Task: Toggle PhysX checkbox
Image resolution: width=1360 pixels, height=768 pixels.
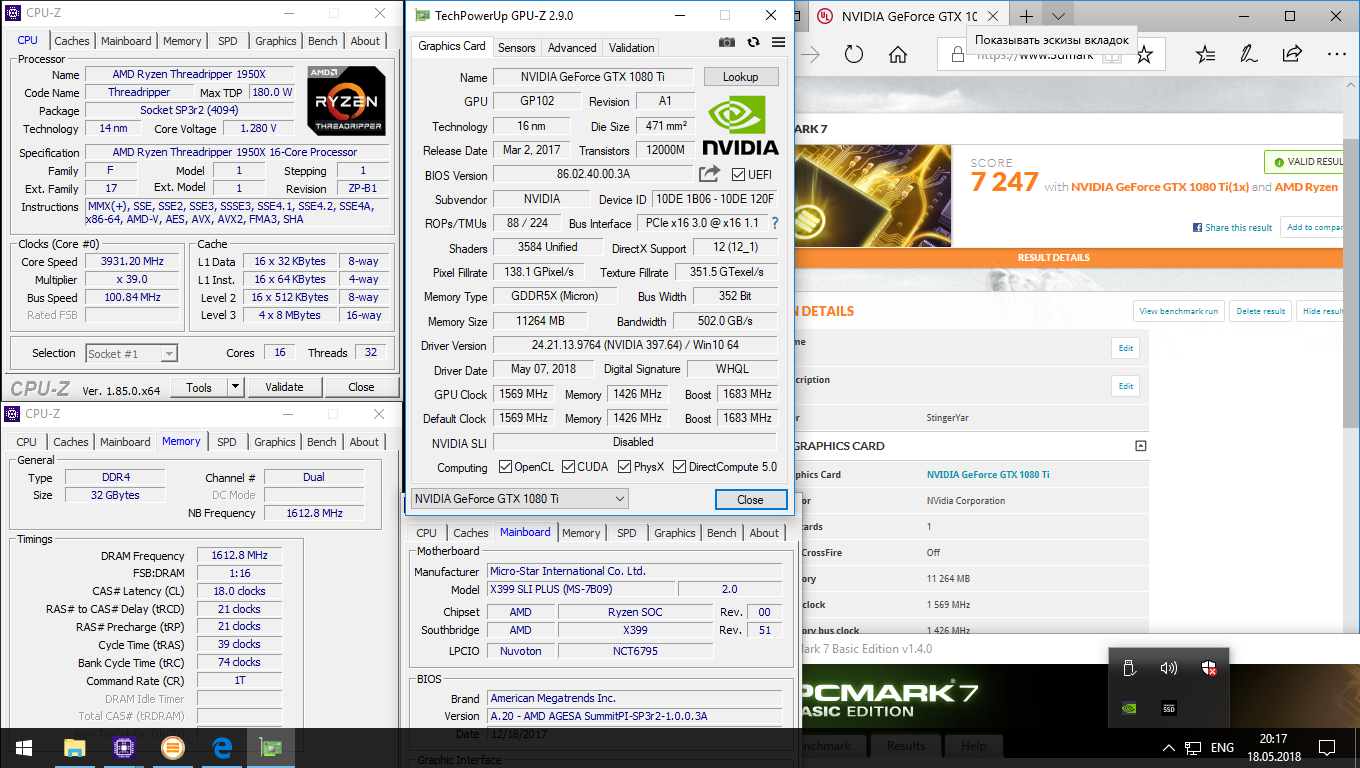Action: 625,467
